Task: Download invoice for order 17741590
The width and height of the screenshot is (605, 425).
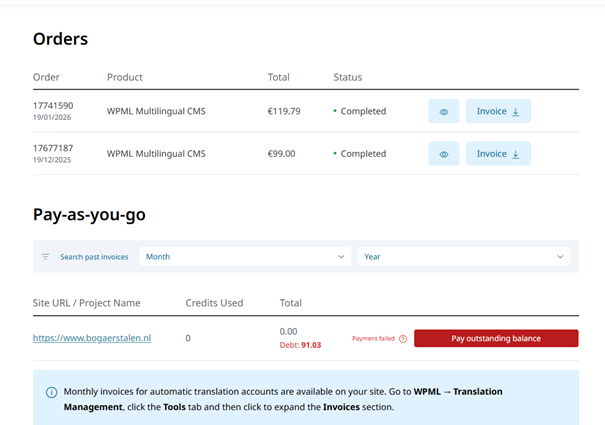Action: click(x=498, y=111)
